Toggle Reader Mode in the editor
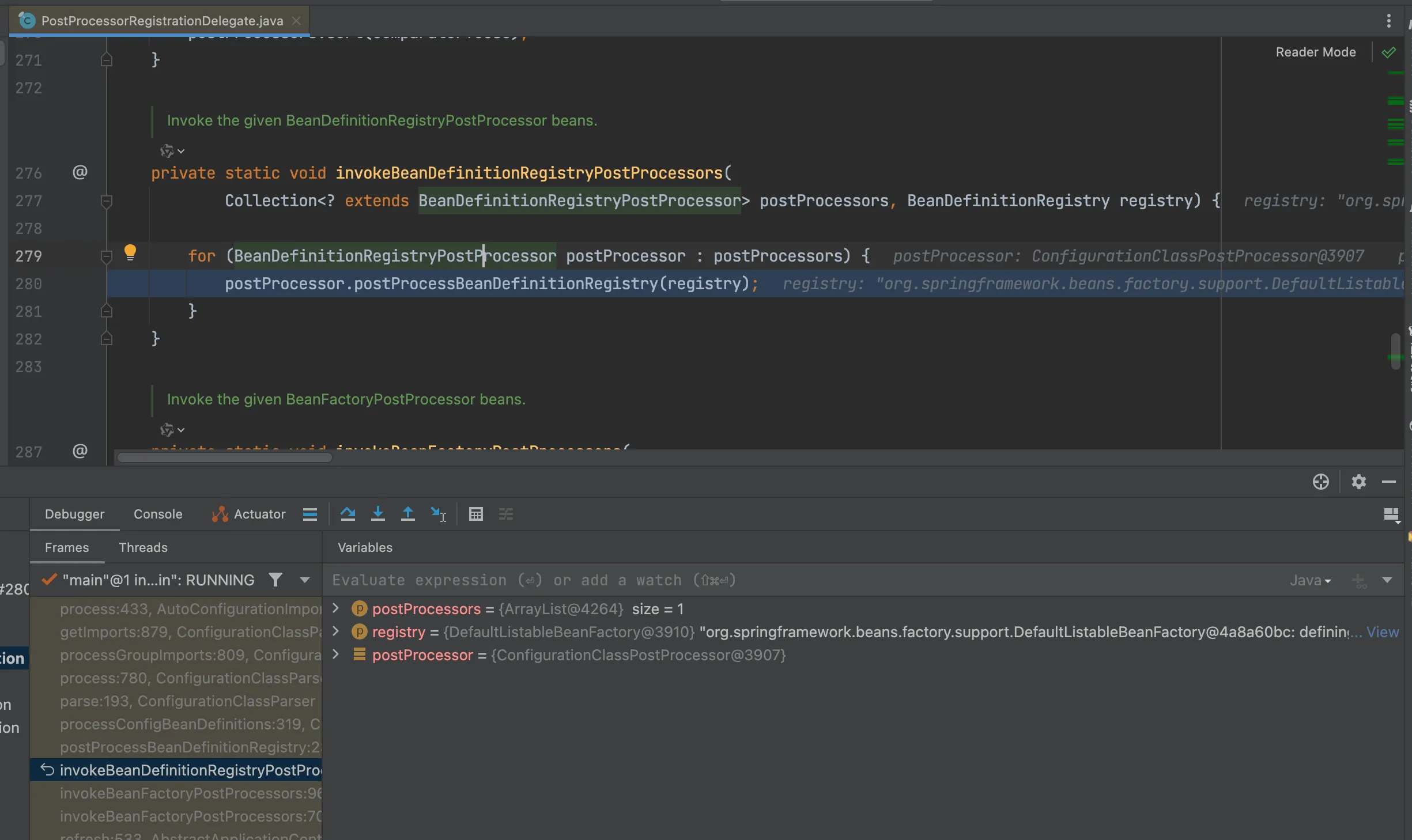This screenshot has width=1412, height=840. click(x=1315, y=52)
